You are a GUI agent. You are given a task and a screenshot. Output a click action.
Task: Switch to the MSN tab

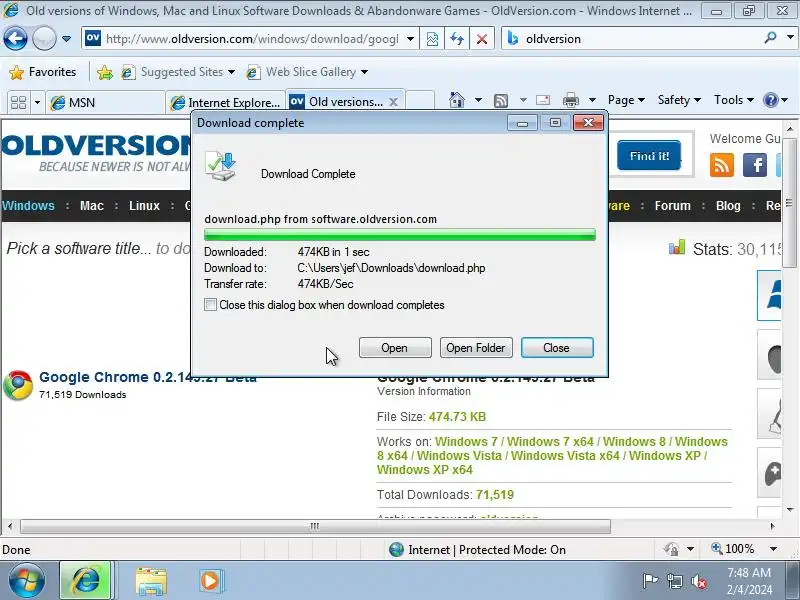(105, 103)
